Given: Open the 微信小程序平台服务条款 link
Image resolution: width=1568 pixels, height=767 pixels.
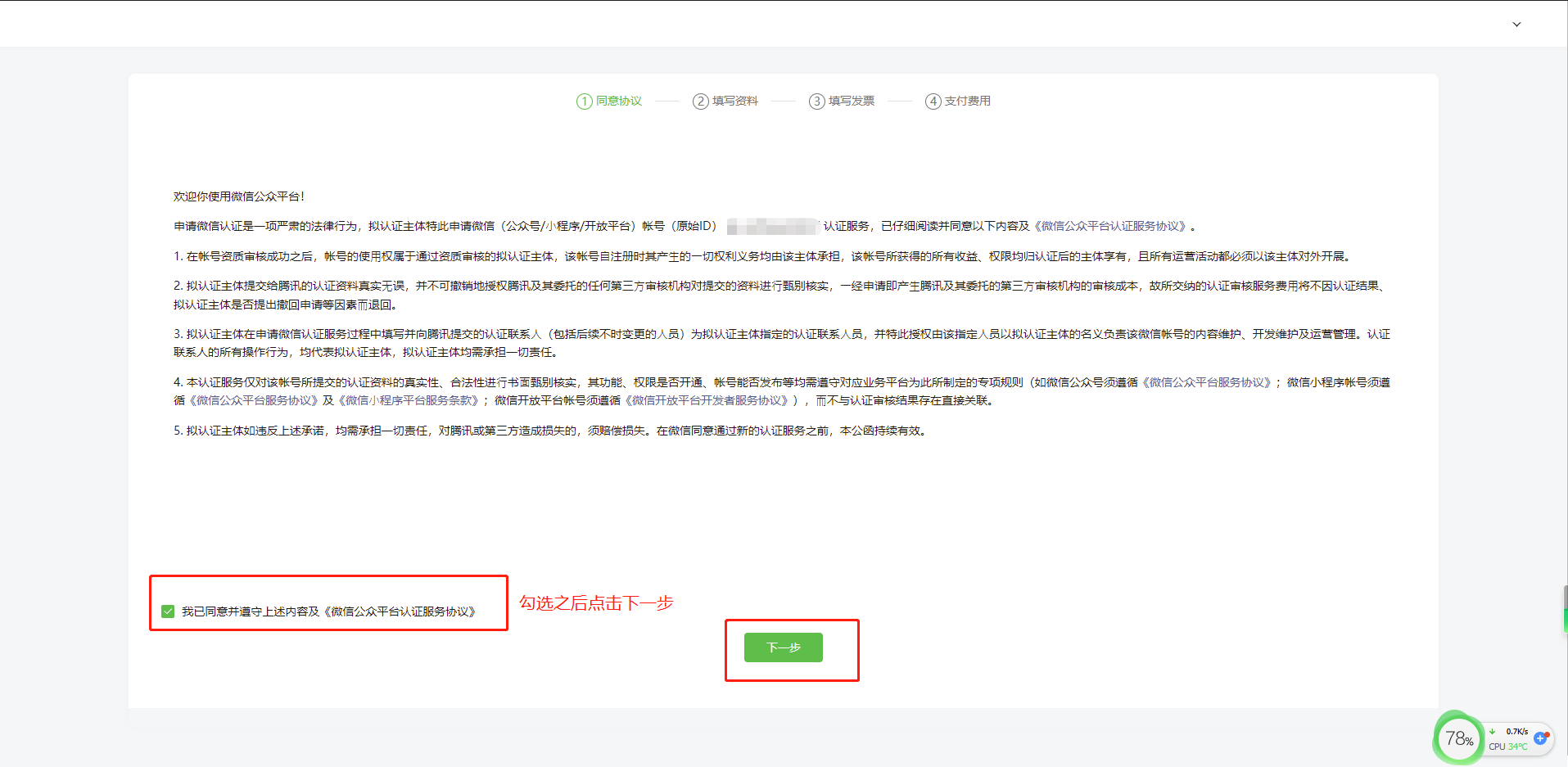Looking at the screenshot, I should [409, 401].
